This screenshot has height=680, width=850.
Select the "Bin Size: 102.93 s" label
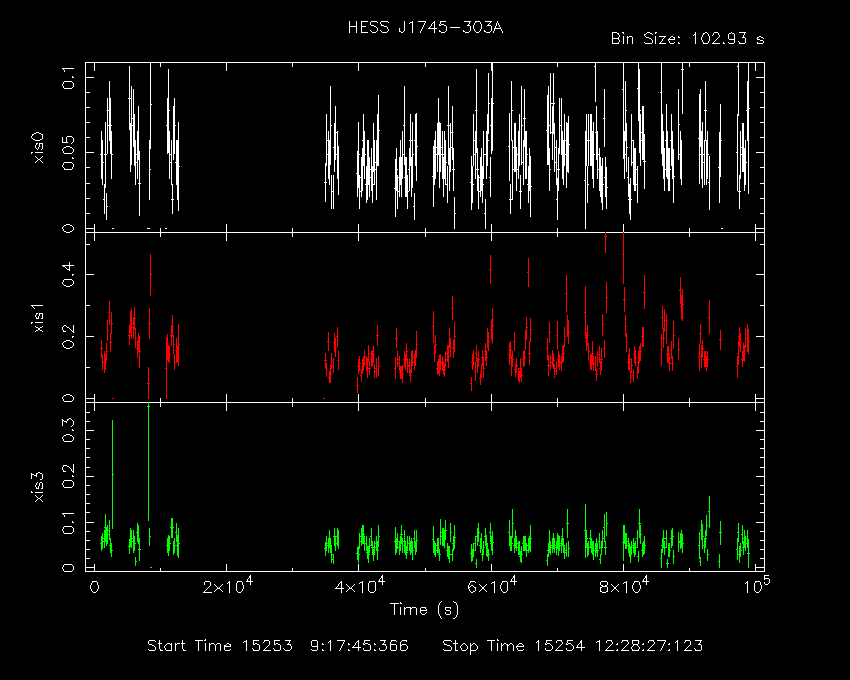[x=687, y=39]
